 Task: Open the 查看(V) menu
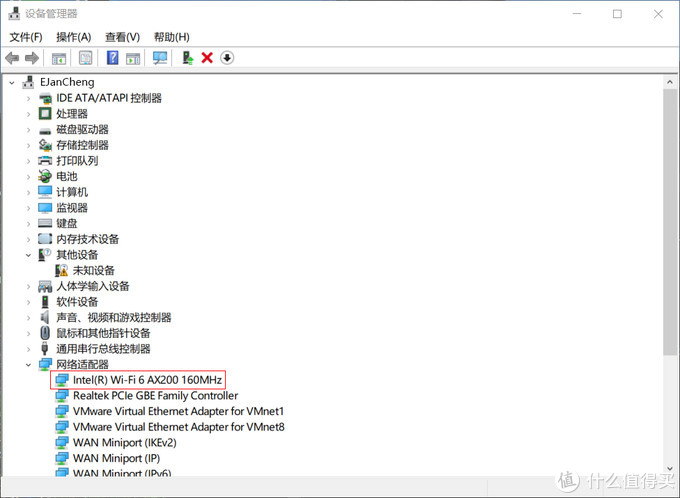click(x=123, y=37)
